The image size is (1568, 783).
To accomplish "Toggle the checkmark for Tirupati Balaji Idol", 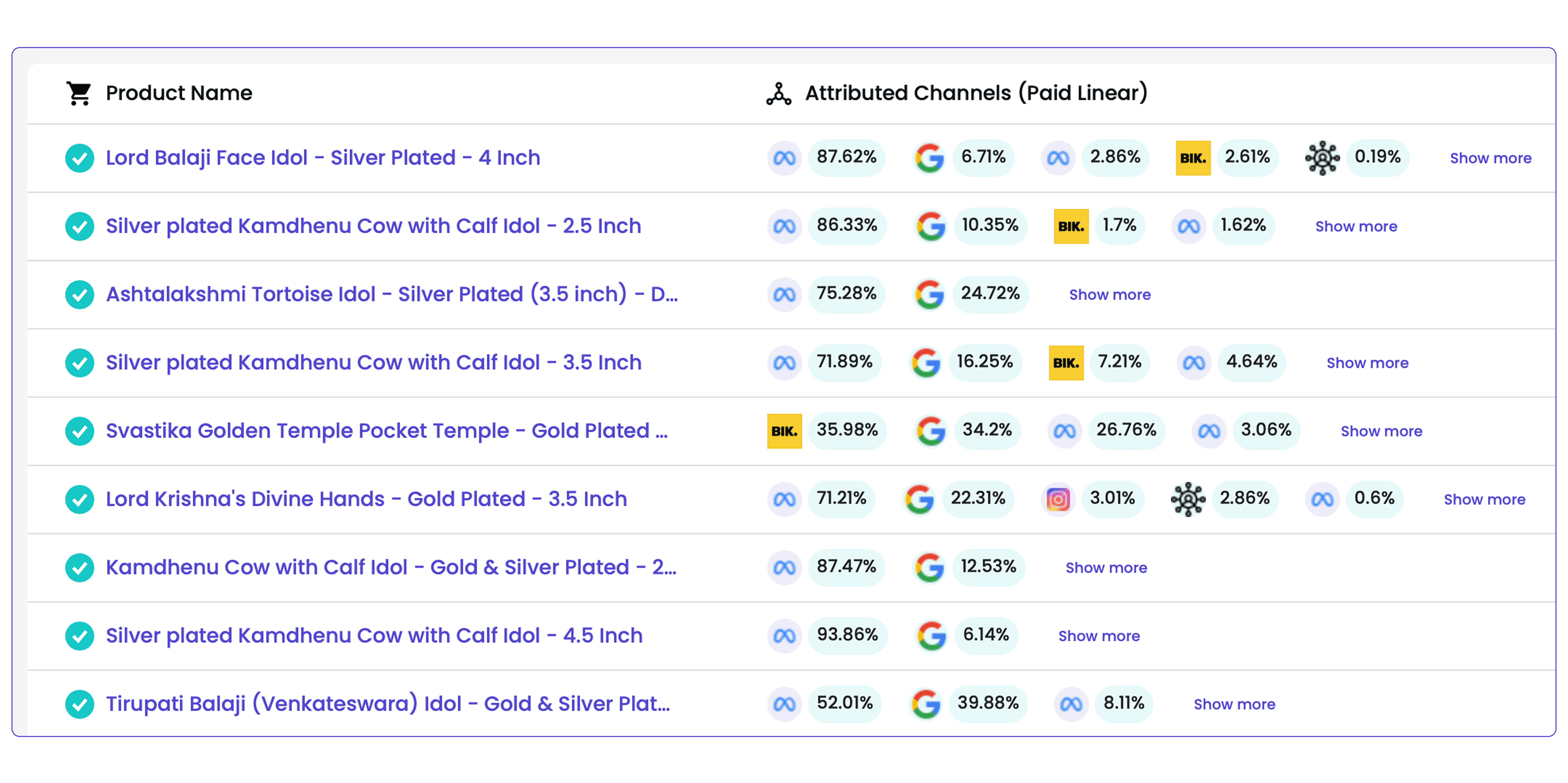I will coord(79,704).
